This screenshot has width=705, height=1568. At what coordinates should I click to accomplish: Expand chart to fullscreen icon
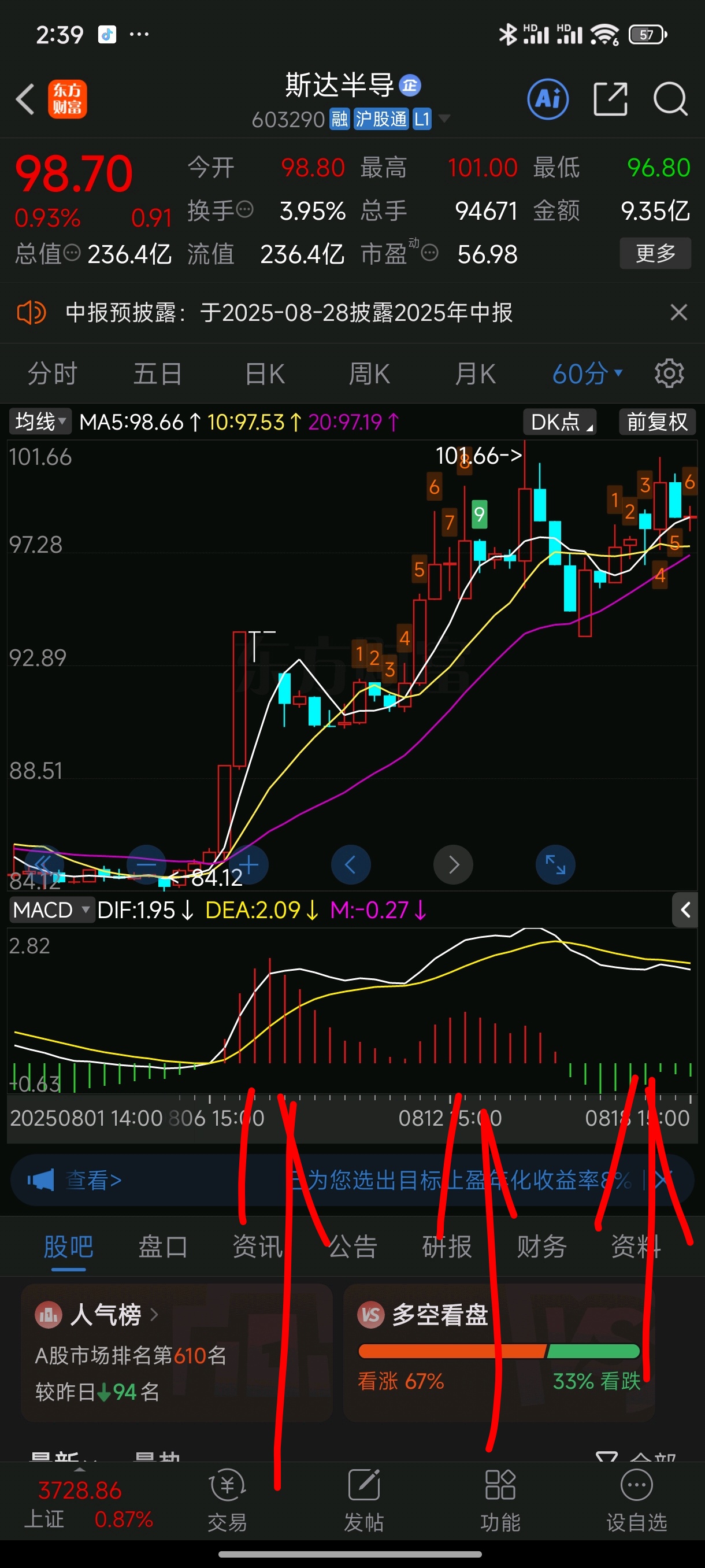(555, 864)
